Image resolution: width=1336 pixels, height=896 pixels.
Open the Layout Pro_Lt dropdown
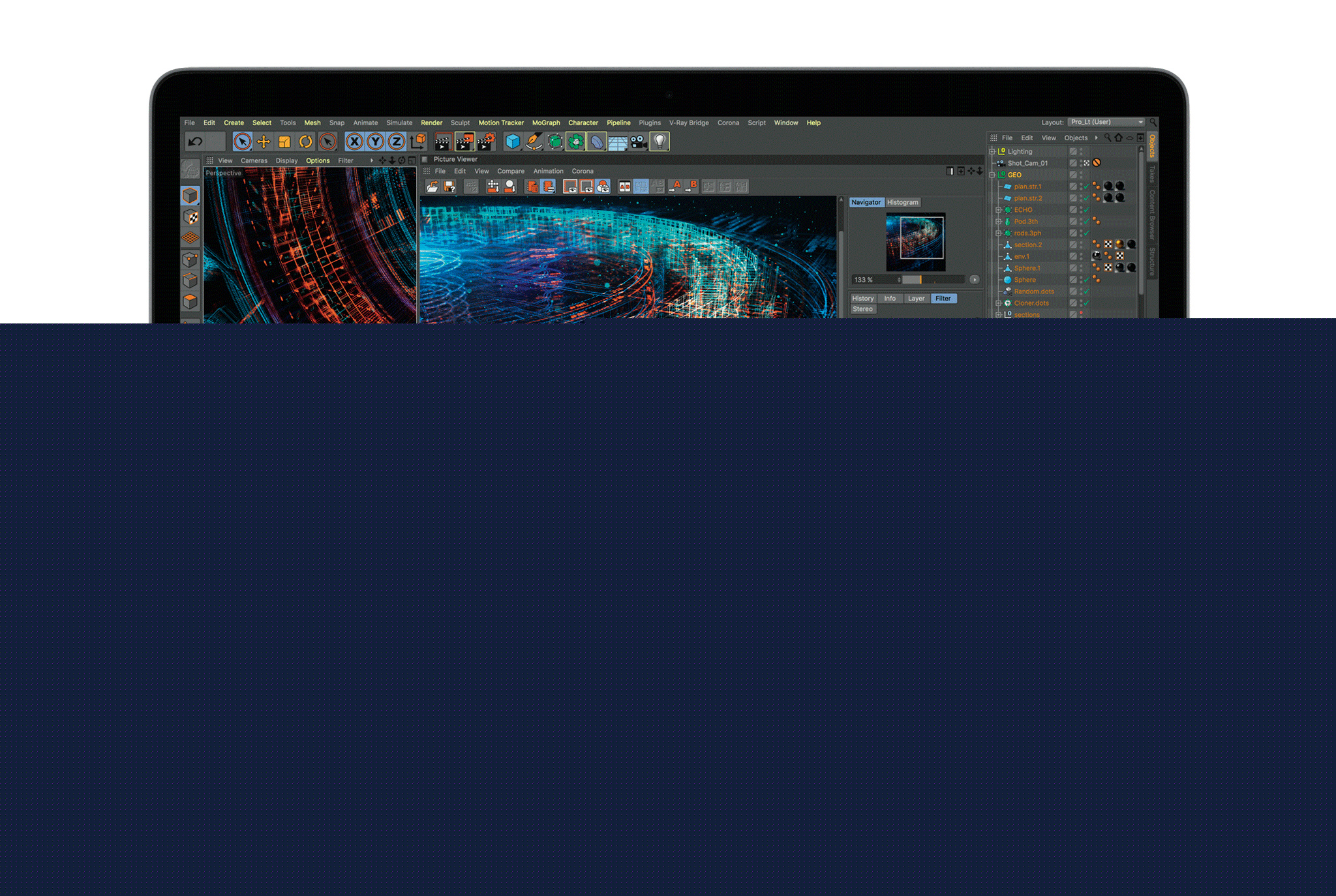click(x=1106, y=123)
